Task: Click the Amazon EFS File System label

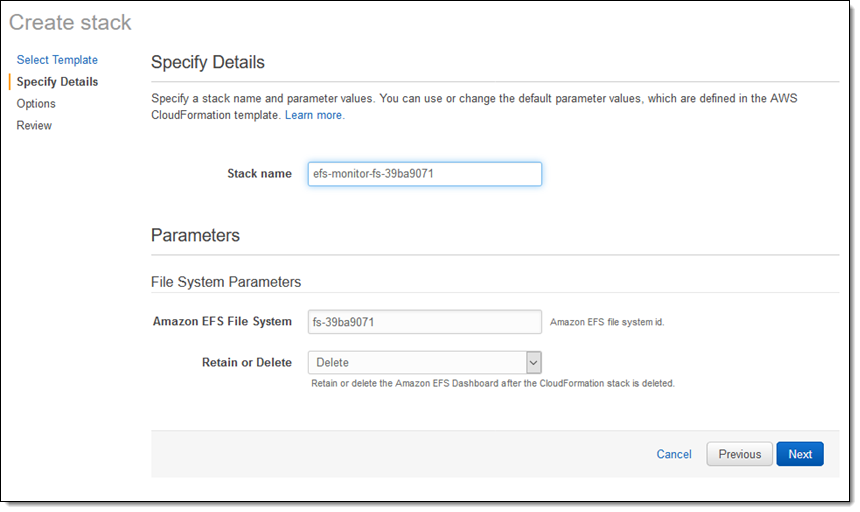Action: (222, 322)
